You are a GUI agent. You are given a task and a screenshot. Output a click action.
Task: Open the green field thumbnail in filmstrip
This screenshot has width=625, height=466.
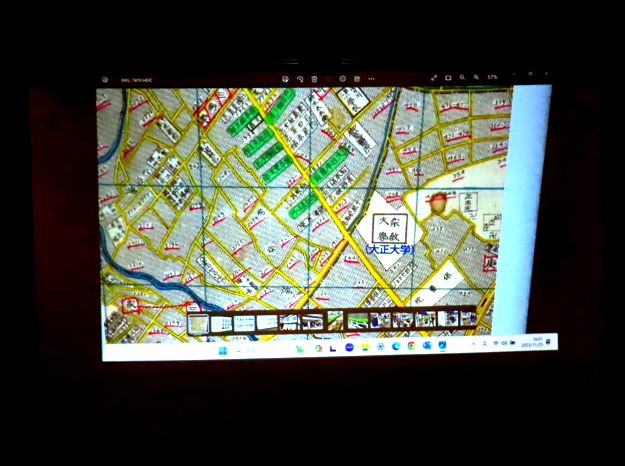357,320
